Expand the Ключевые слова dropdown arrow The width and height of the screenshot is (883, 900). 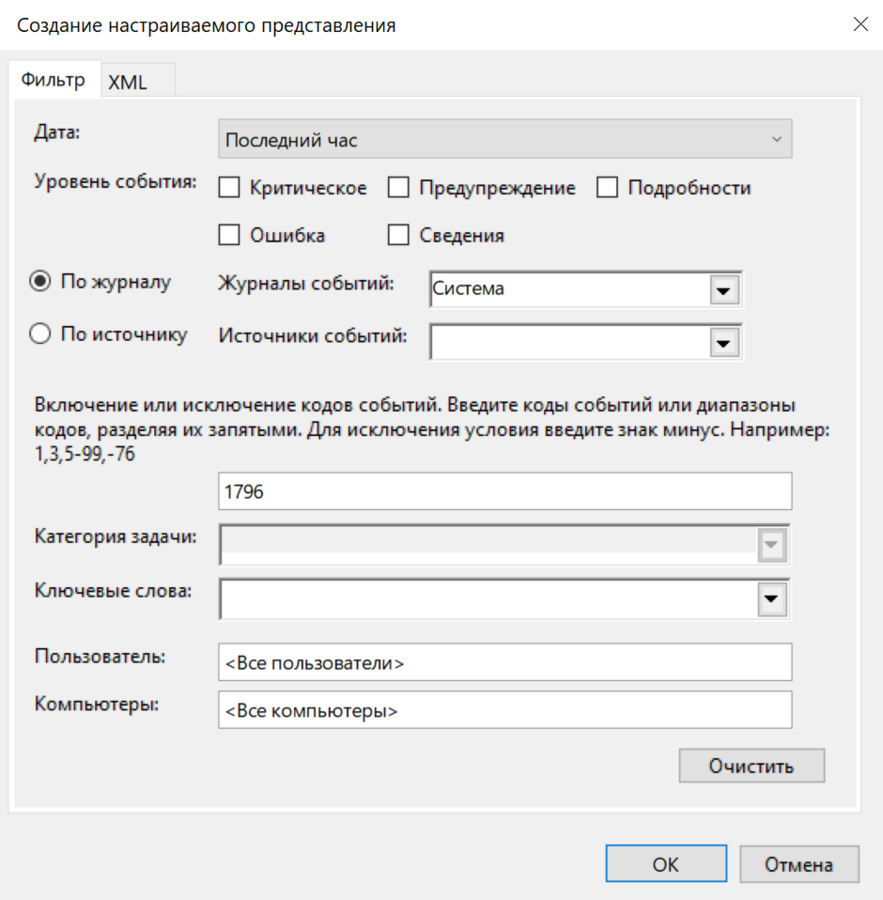[x=770, y=598]
